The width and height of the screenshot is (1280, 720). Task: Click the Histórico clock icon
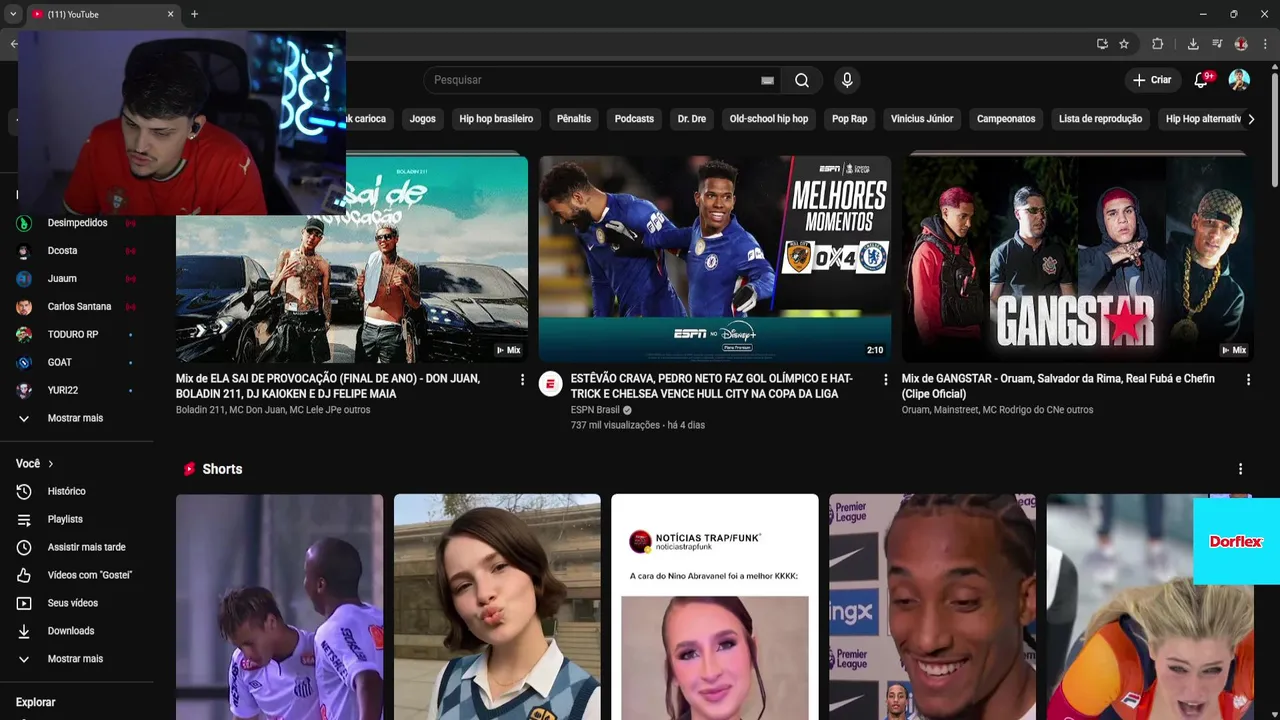(24, 491)
